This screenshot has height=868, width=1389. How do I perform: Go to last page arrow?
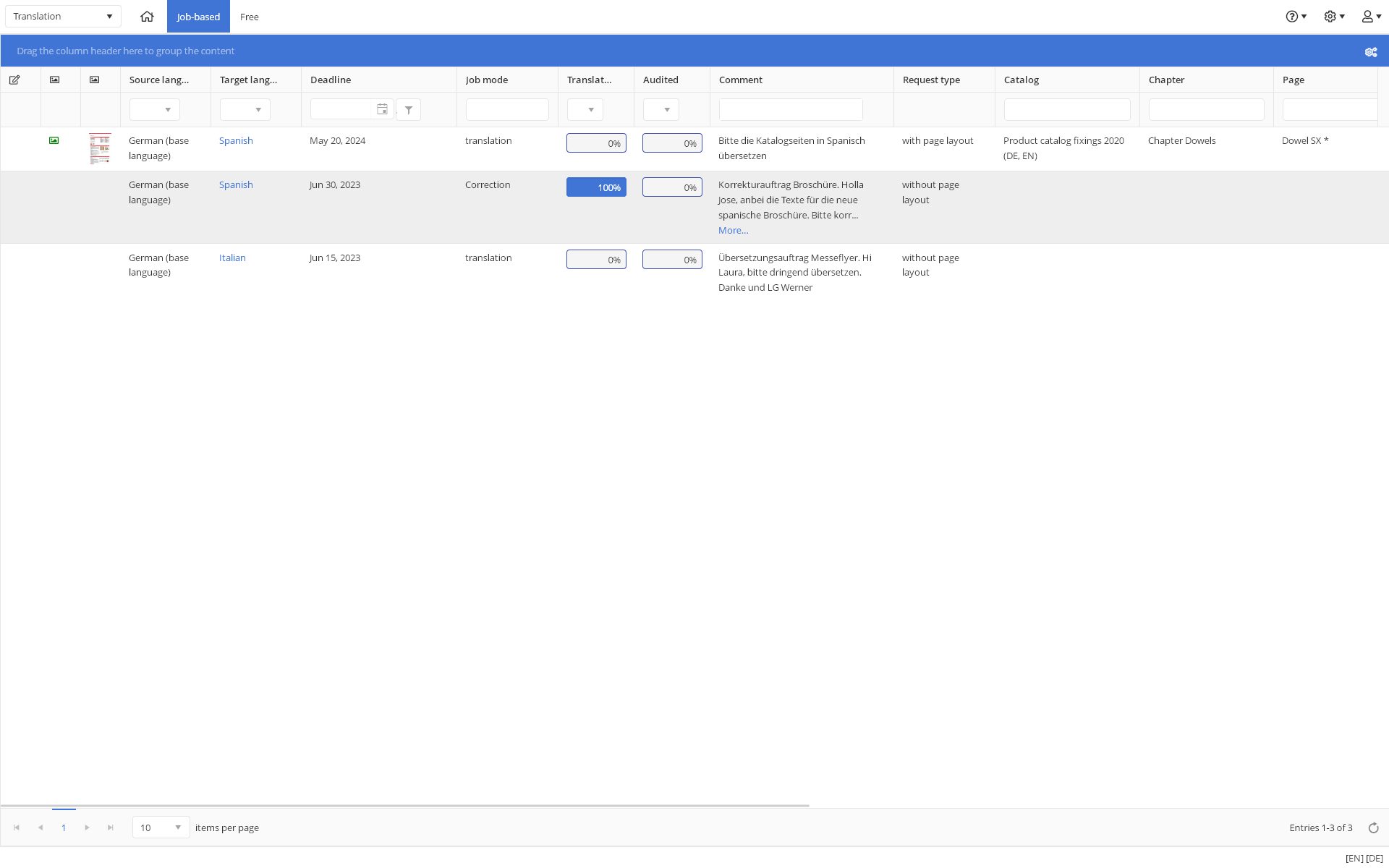pyautogui.click(x=111, y=827)
